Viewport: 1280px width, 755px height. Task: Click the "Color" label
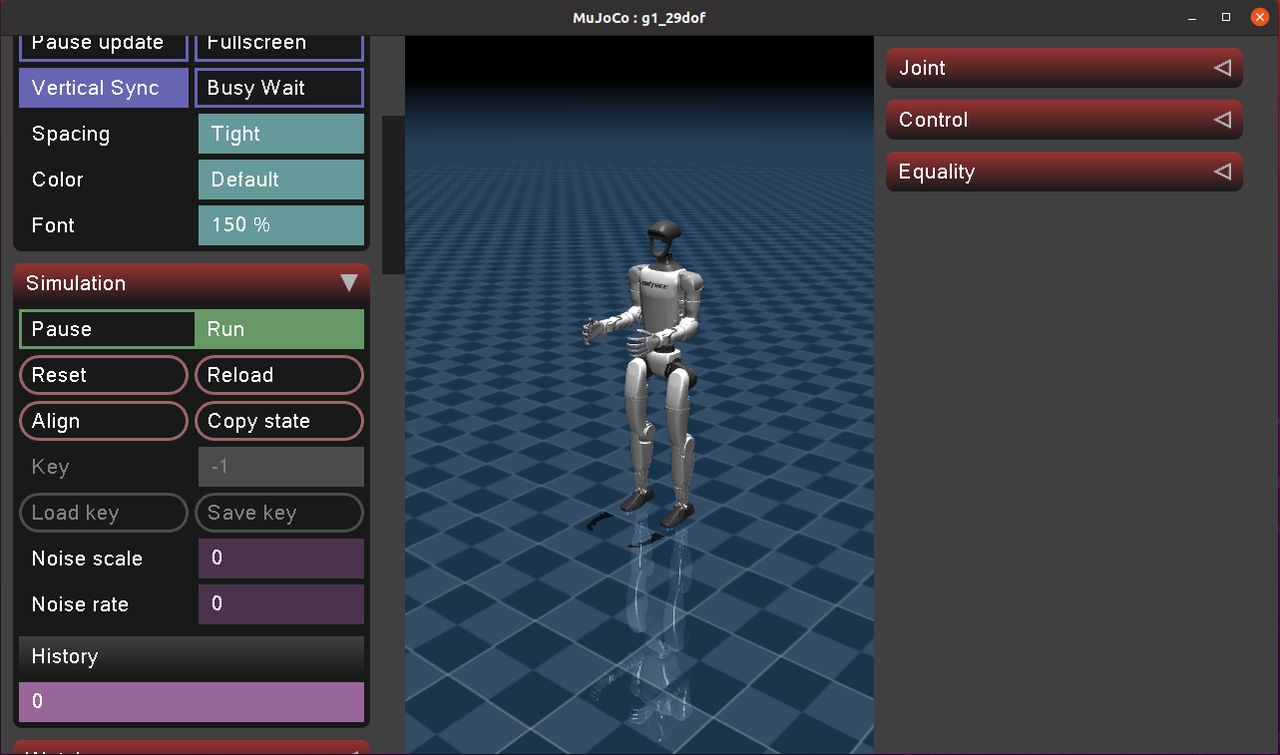pyautogui.click(x=58, y=180)
